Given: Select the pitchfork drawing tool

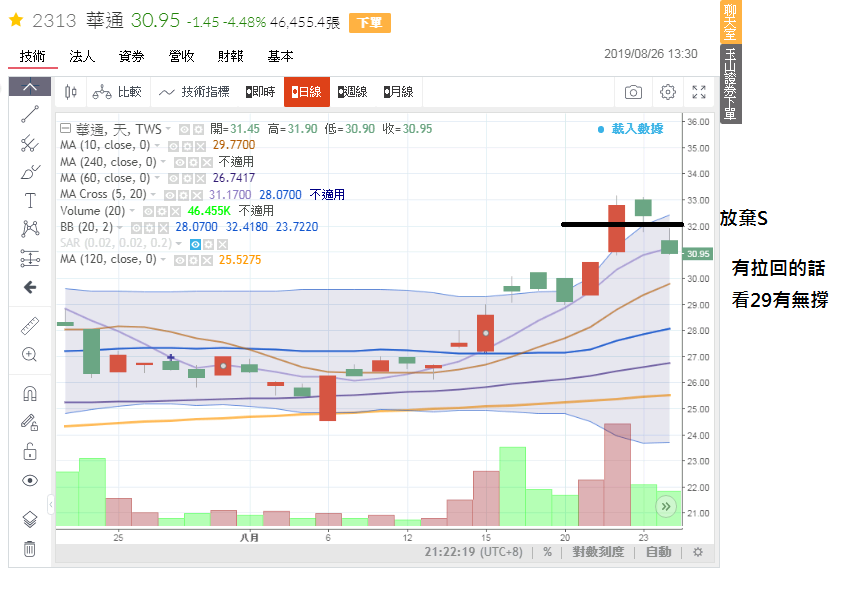Looking at the screenshot, I should [30, 144].
